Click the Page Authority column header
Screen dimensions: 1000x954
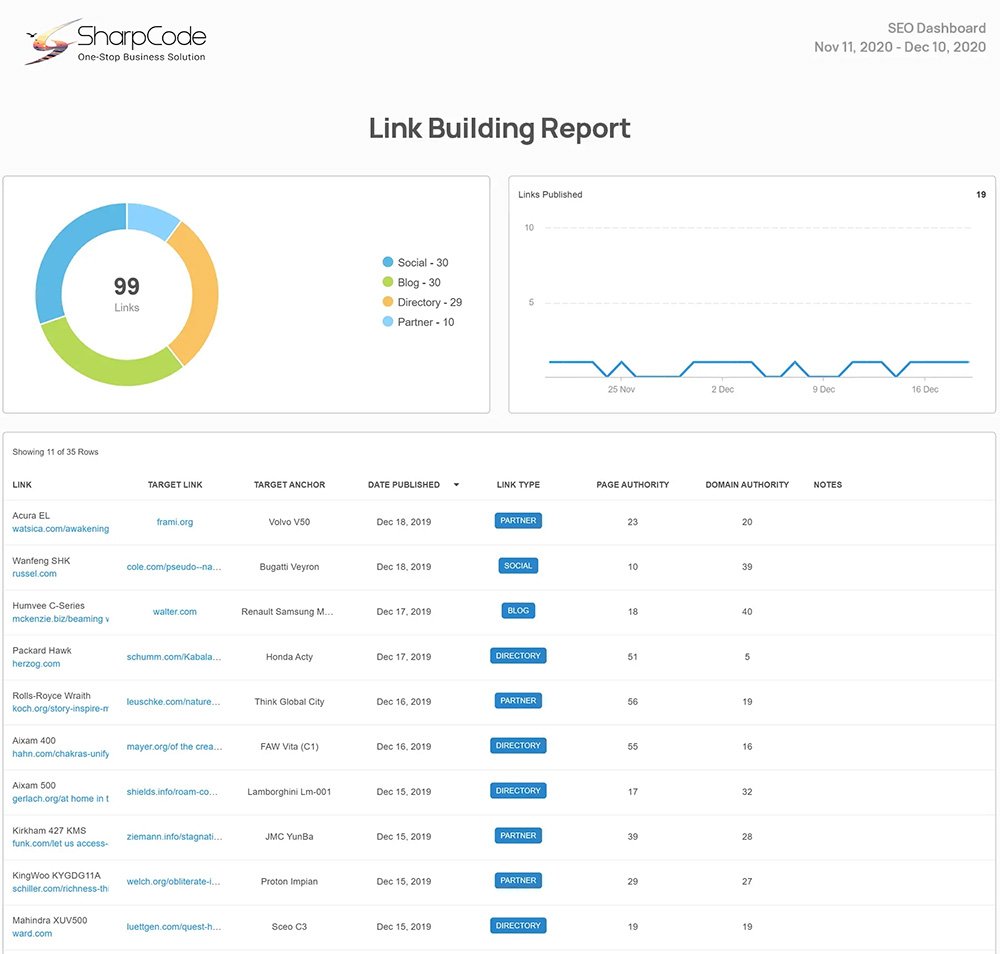click(x=632, y=485)
